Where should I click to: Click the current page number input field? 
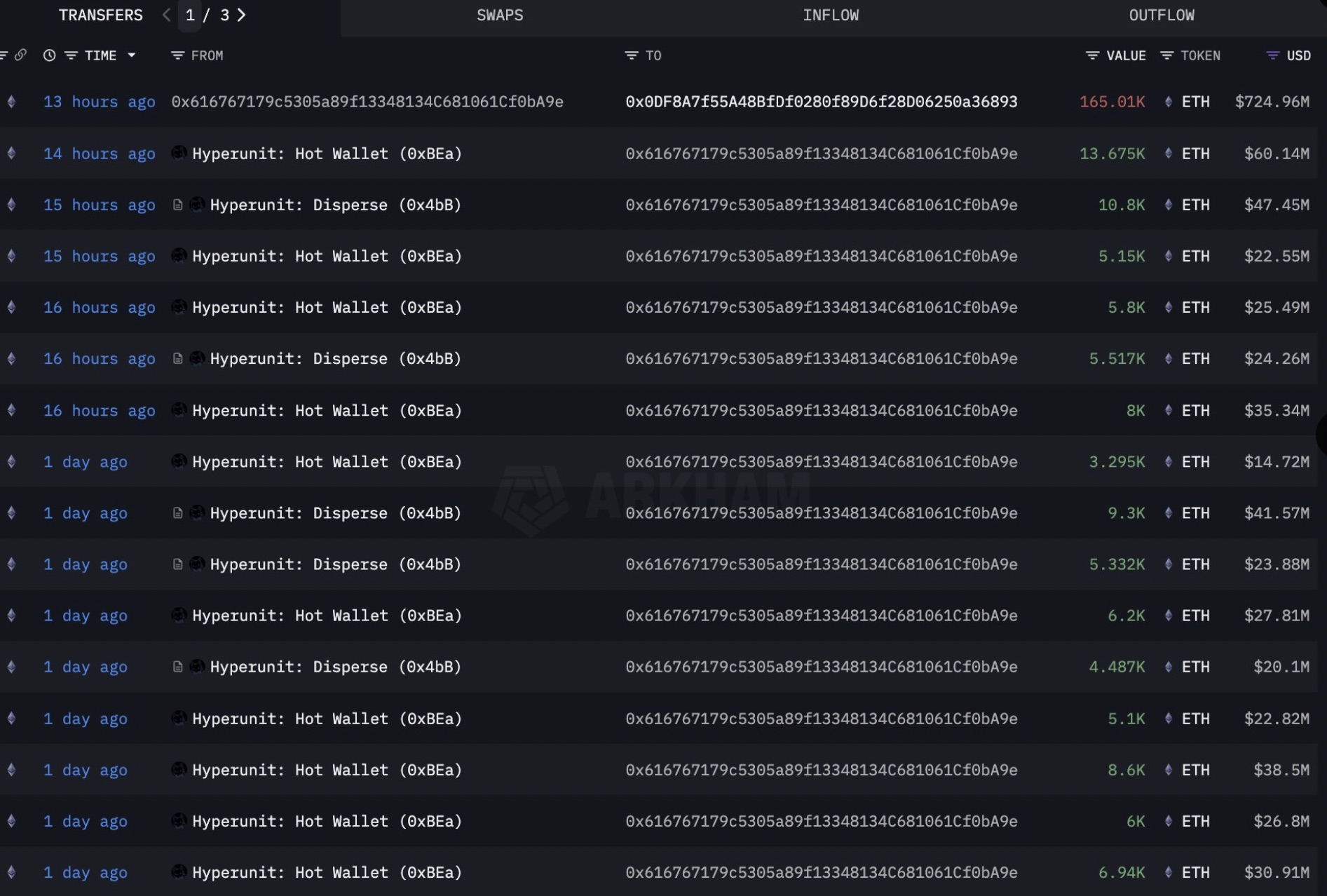click(x=190, y=15)
